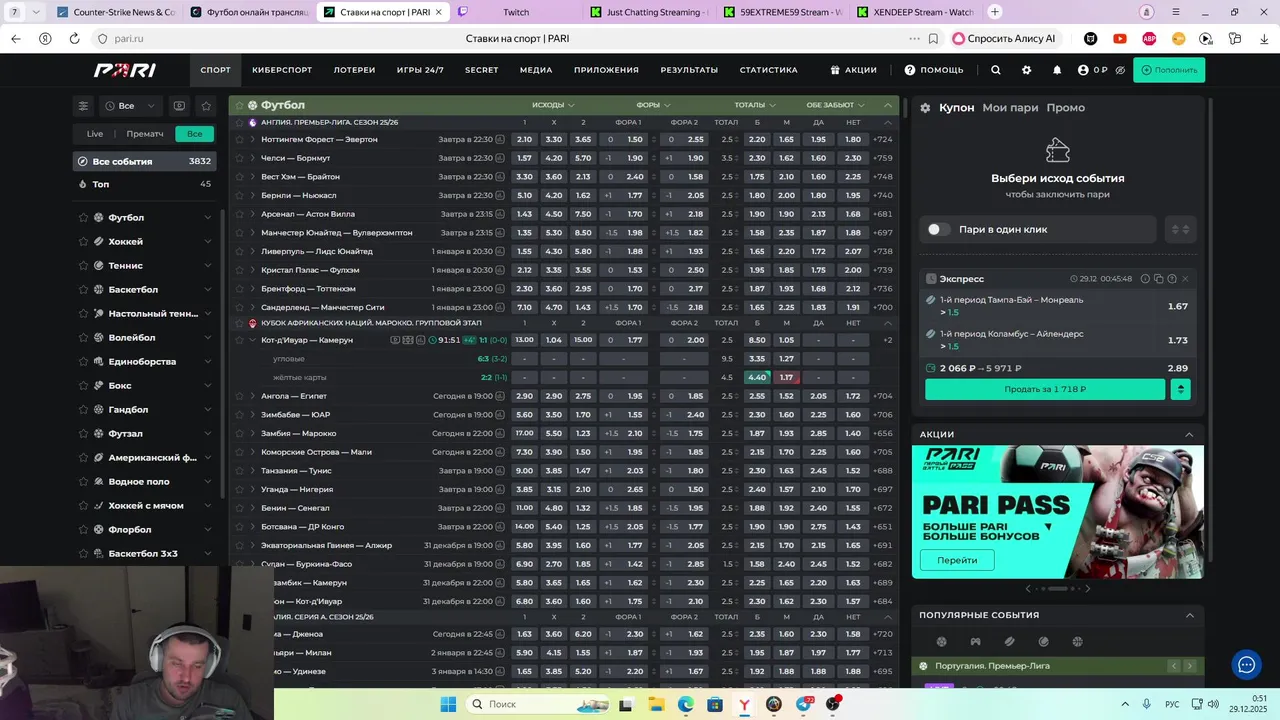Open the КИБЕРСПОРТ nav tab

coord(282,70)
